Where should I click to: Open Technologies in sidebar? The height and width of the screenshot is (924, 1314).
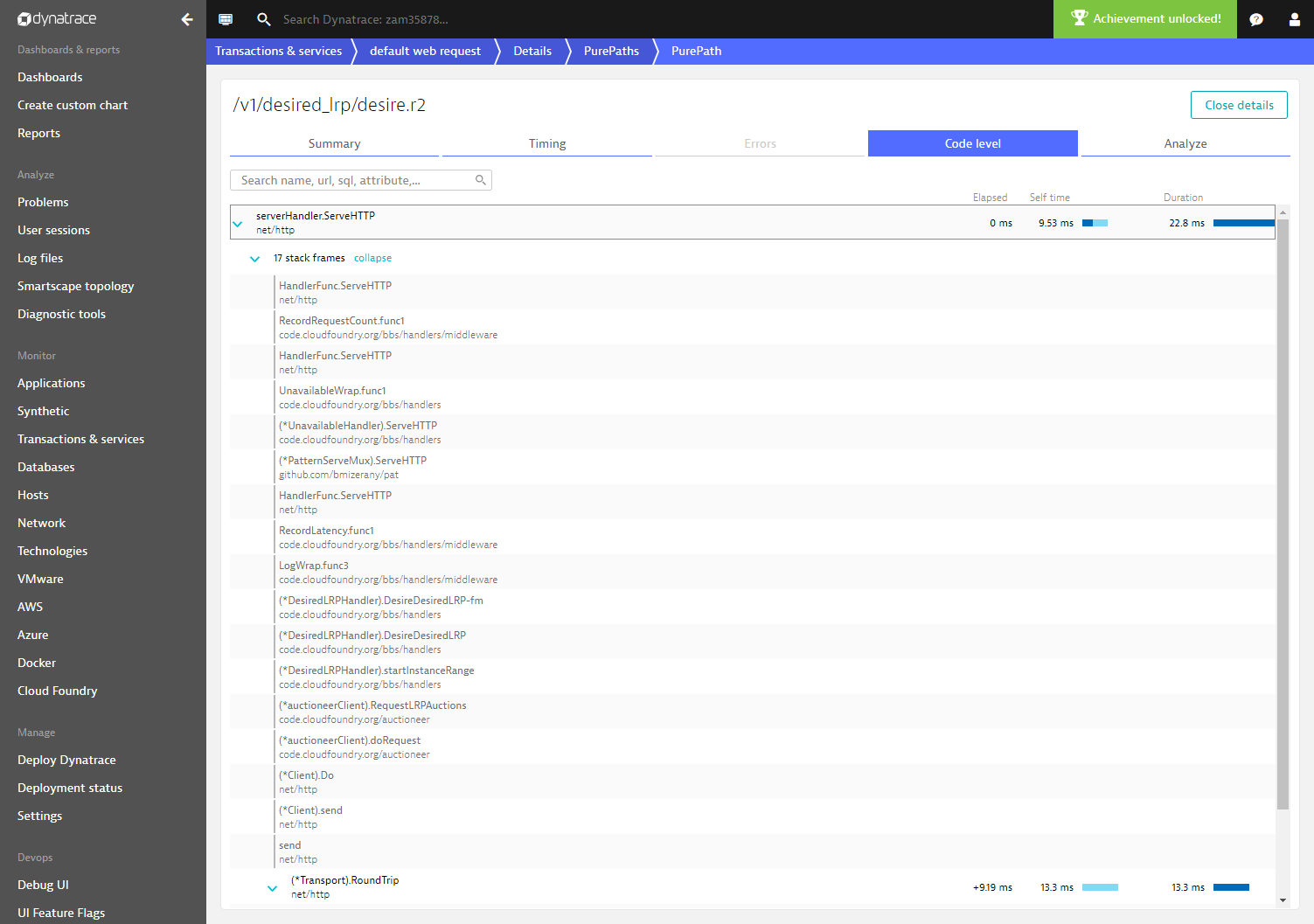[52, 551]
